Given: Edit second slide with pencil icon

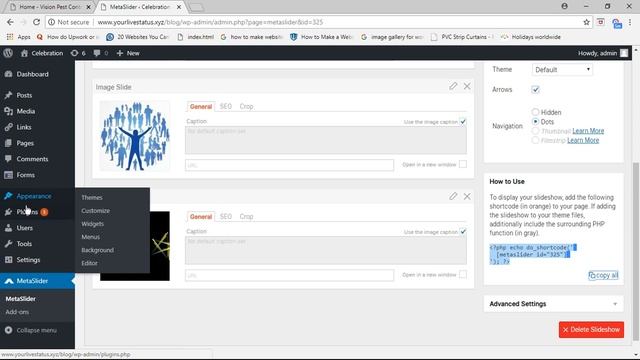Looking at the screenshot, I should pyautogui.click(x=453, y=196).
